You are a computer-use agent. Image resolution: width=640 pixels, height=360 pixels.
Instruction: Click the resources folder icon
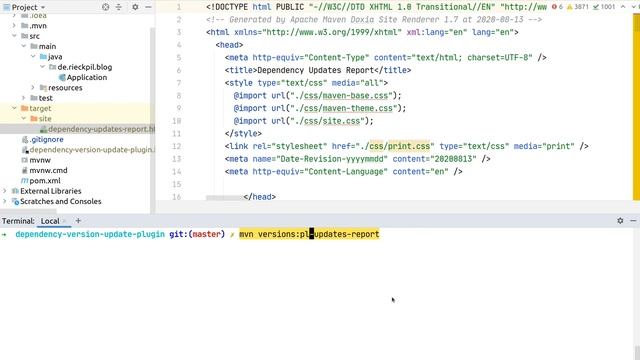click(x=43, y=87)
